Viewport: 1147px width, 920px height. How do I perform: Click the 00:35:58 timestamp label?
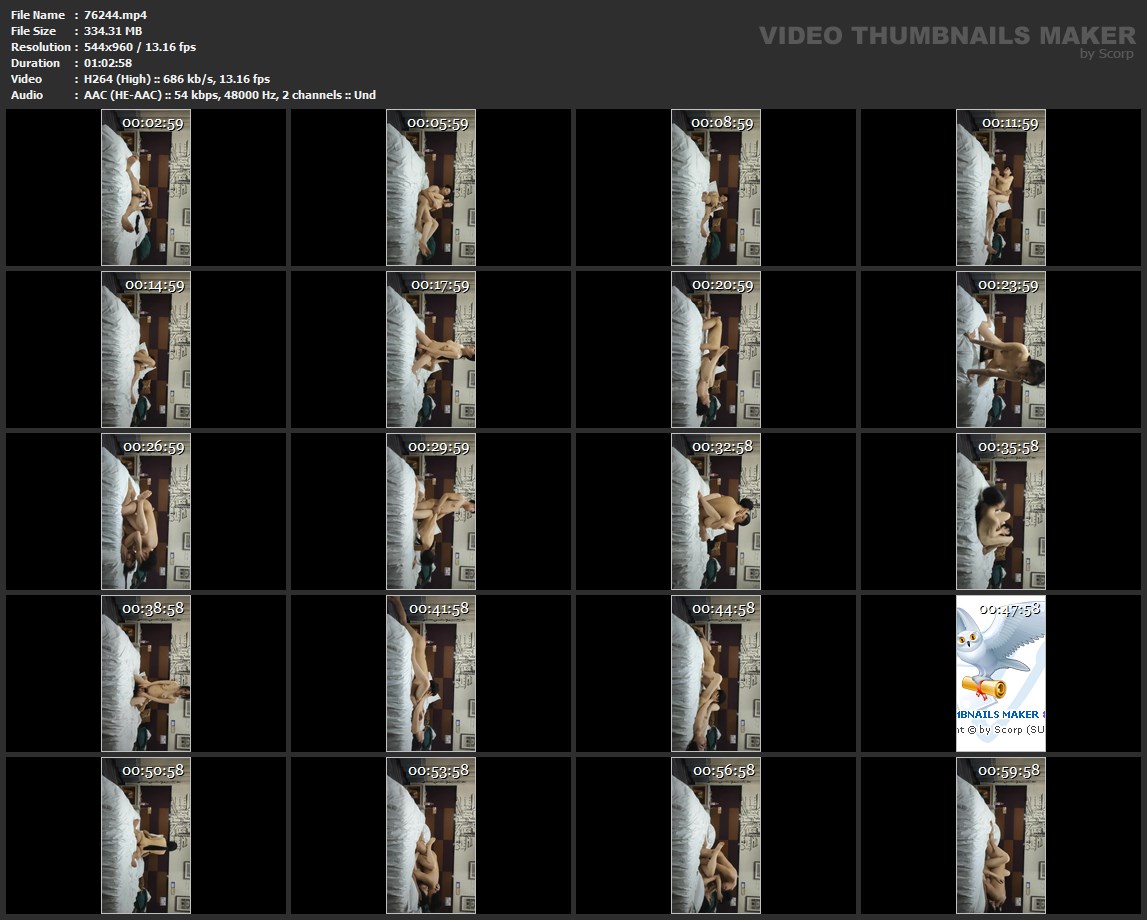click(x=1008, y=447)
